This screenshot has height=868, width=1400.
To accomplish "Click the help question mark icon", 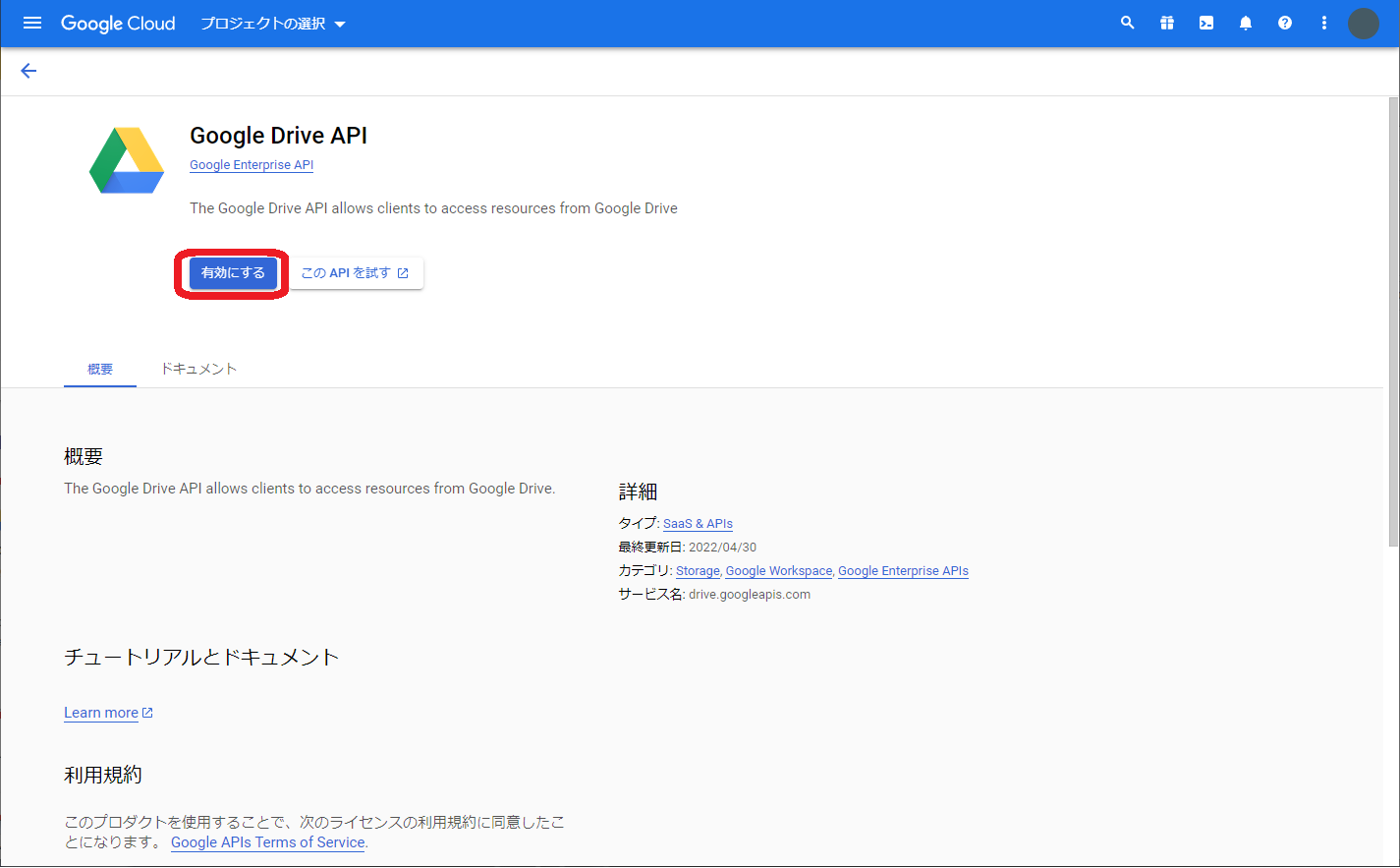I will tap(1284, 22).
